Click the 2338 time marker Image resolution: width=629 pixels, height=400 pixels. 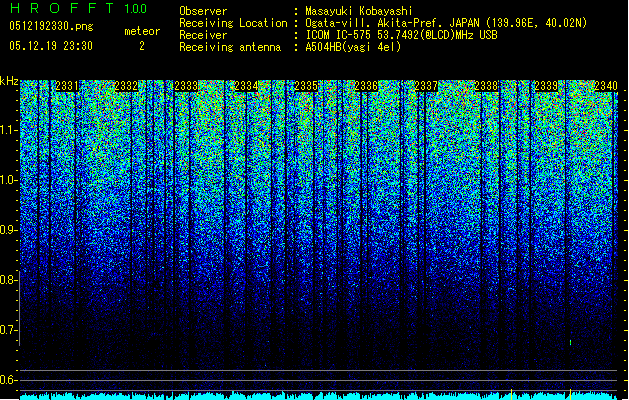[x=486, y=86]
